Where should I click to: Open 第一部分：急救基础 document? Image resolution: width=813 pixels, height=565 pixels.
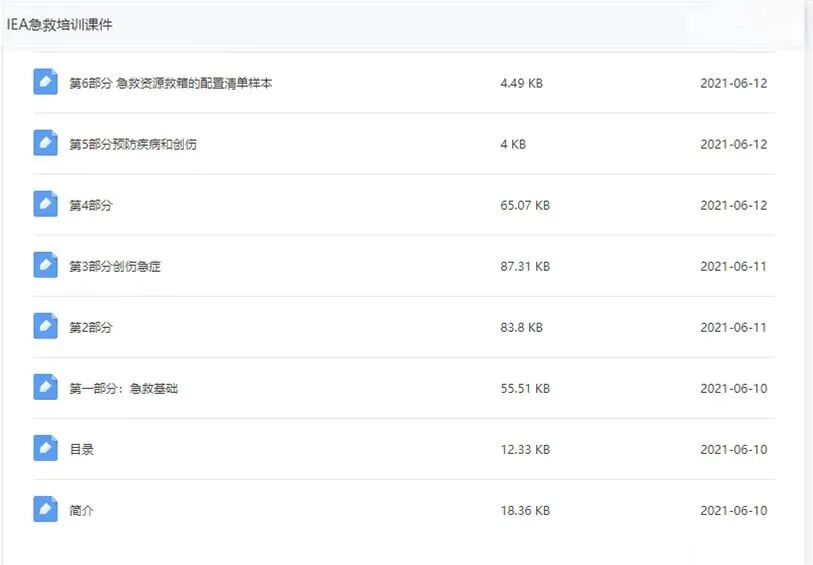pyautogui.click(x=124, y=389)
